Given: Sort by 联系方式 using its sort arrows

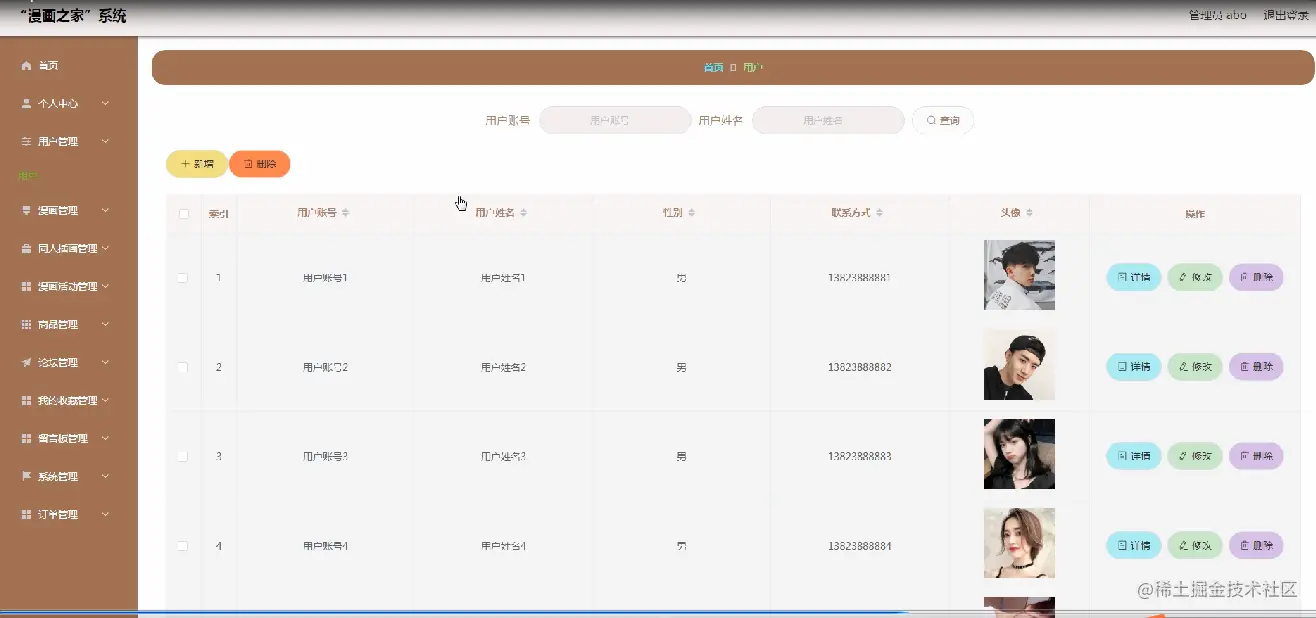Looking at the screenshot, I should point(879,213).
